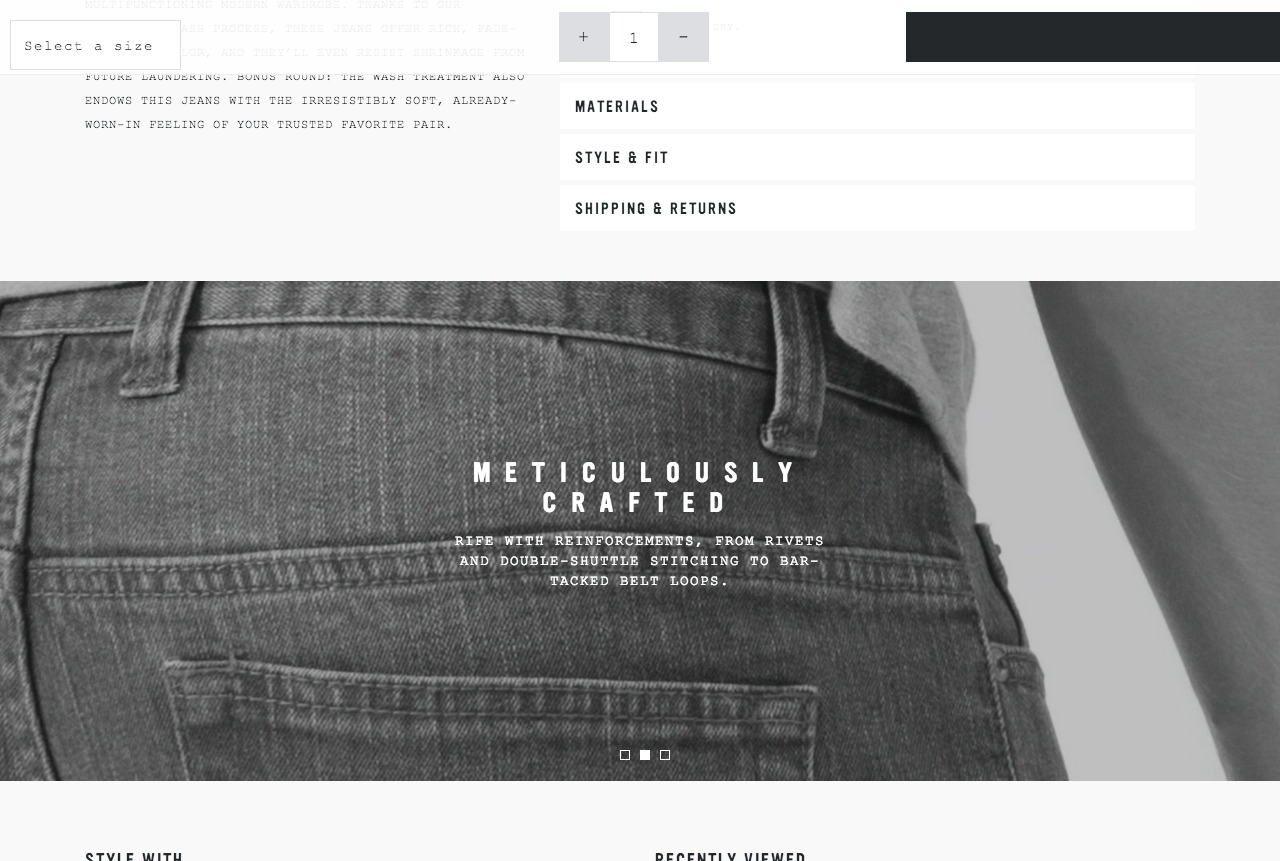Screen dimensions: 1280x861
Task: Click the Meticulously Crafted slide heading
Action: 637,487
